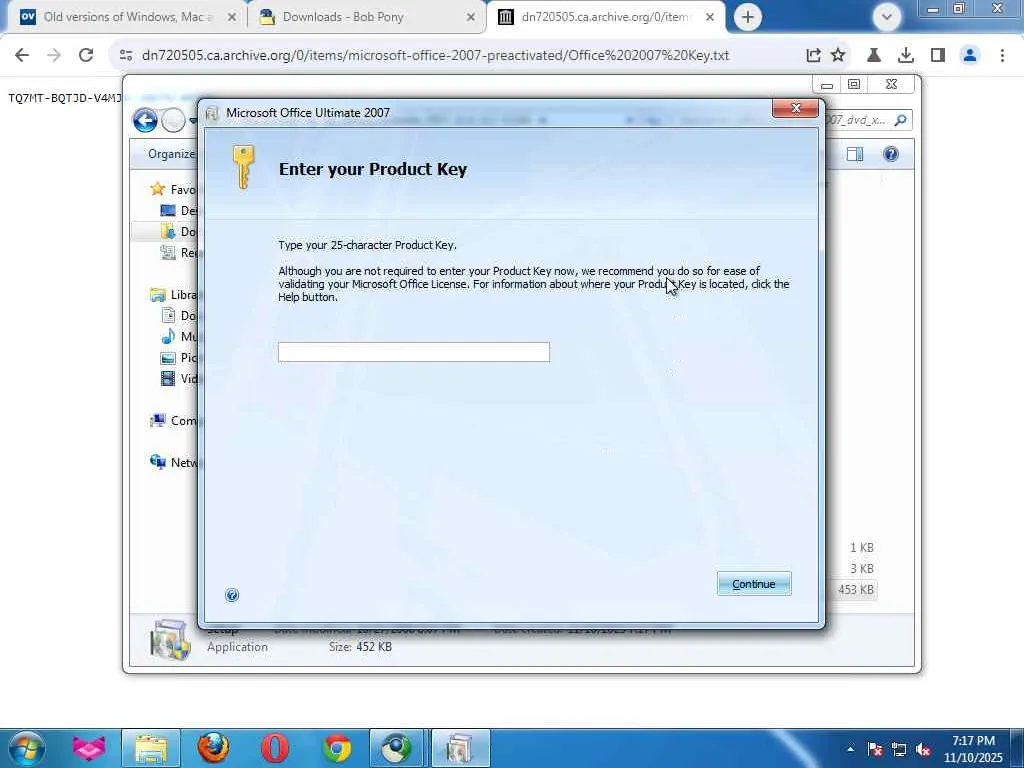
Task: Select Network in Explorer navigation pane
Action: coord(173,462)
